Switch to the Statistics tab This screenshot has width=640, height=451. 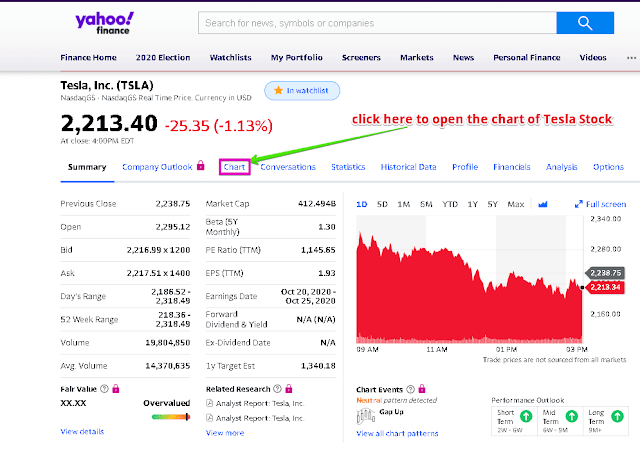pos(348,167)
